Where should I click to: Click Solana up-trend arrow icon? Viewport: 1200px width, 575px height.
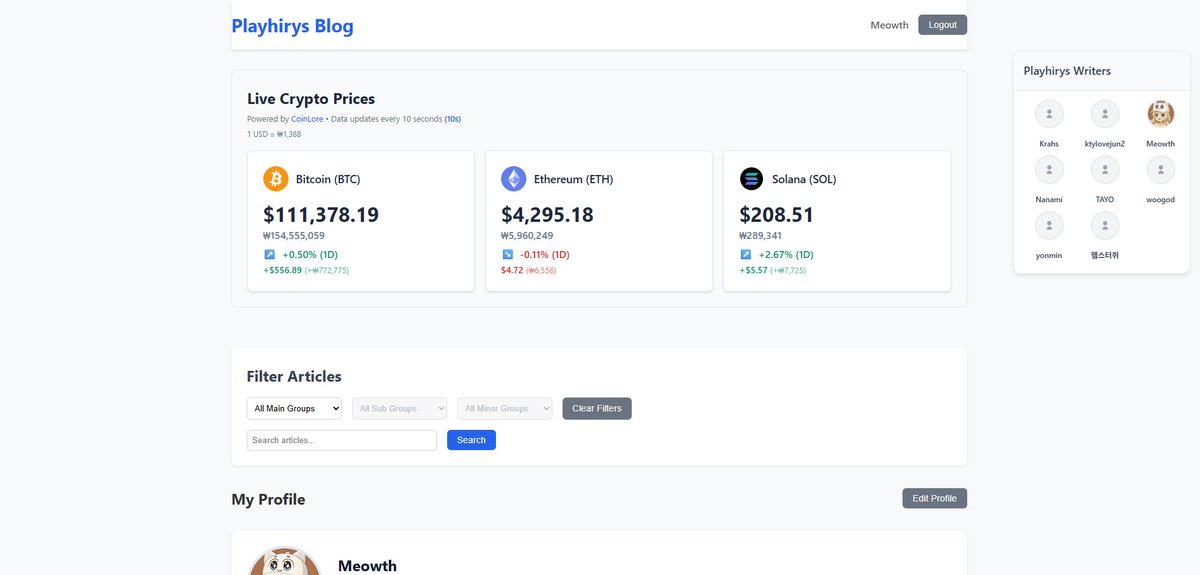point(746,255)
